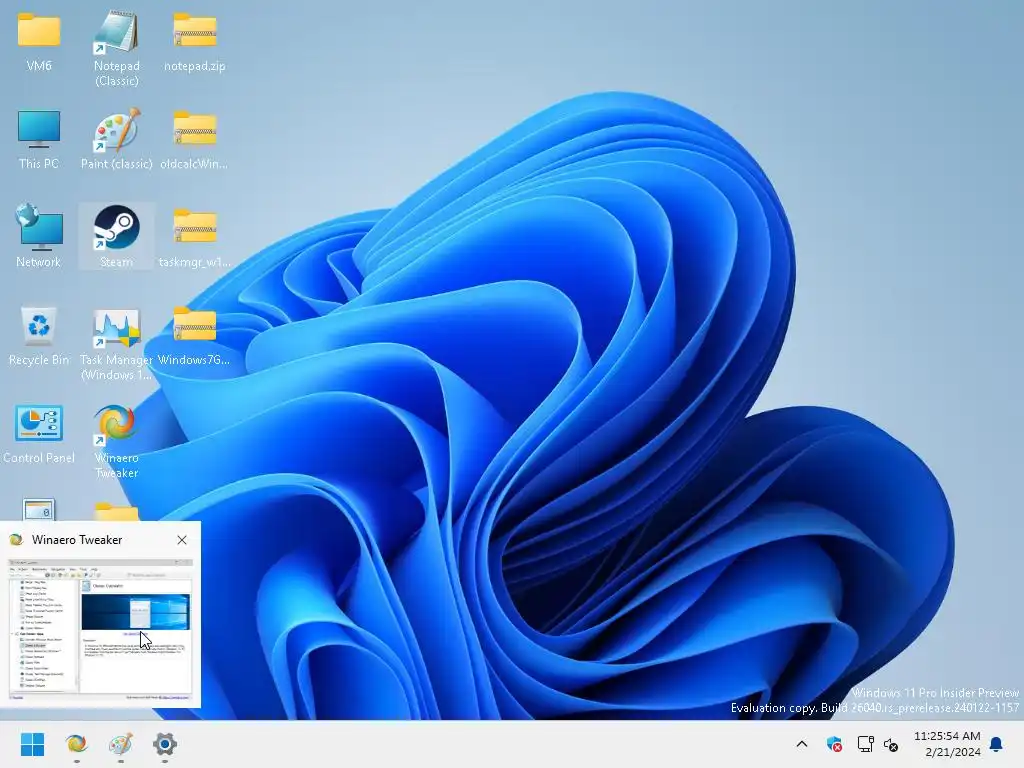Select the Winaero Tweaker window thumbnail
The height and width of the screenshot is (768, 1024).
100,630
